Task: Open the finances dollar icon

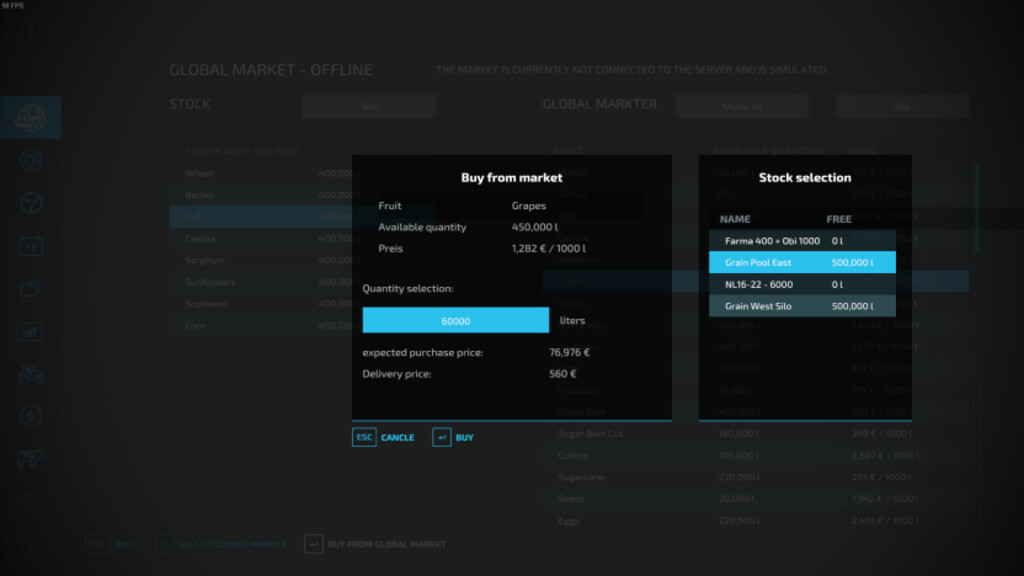Action: [x=30, y=415]
